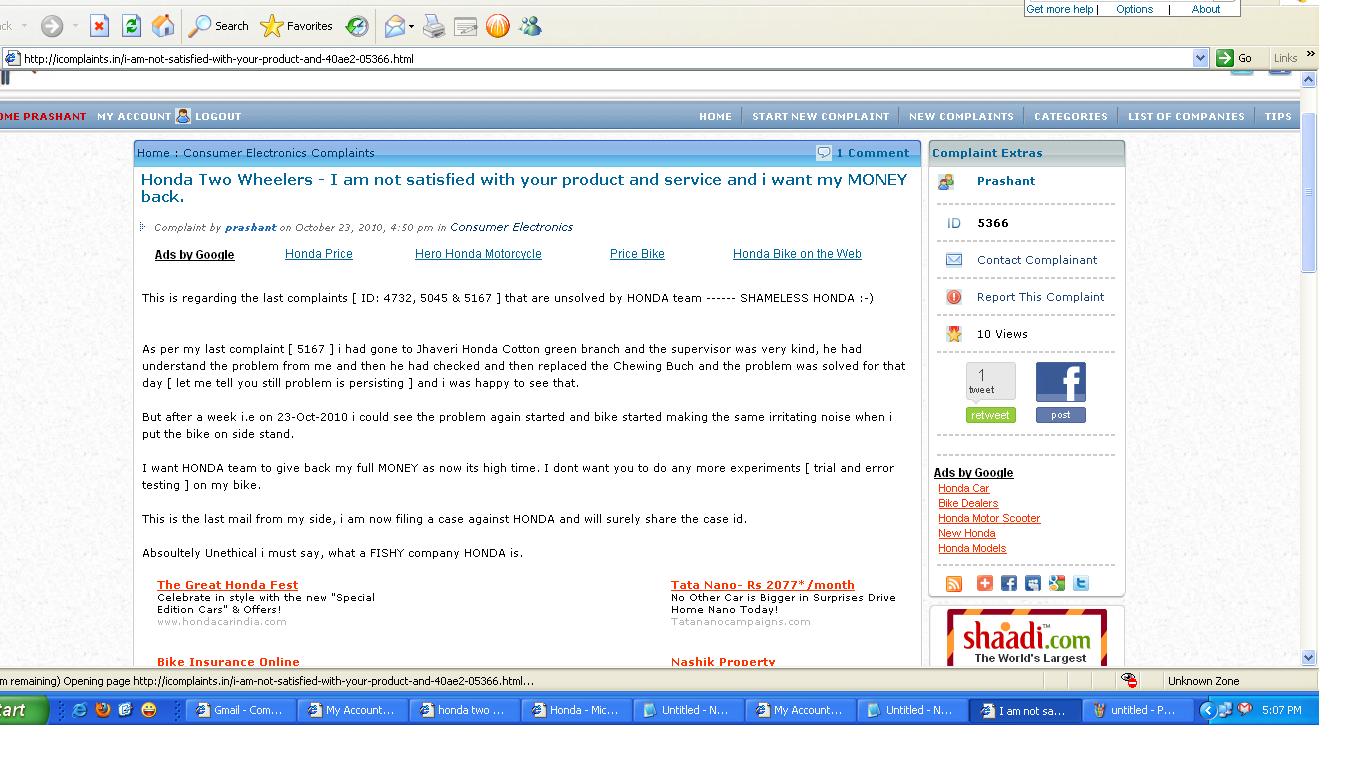
Task: Print the page using the printer icon
Action: point(434,27)
